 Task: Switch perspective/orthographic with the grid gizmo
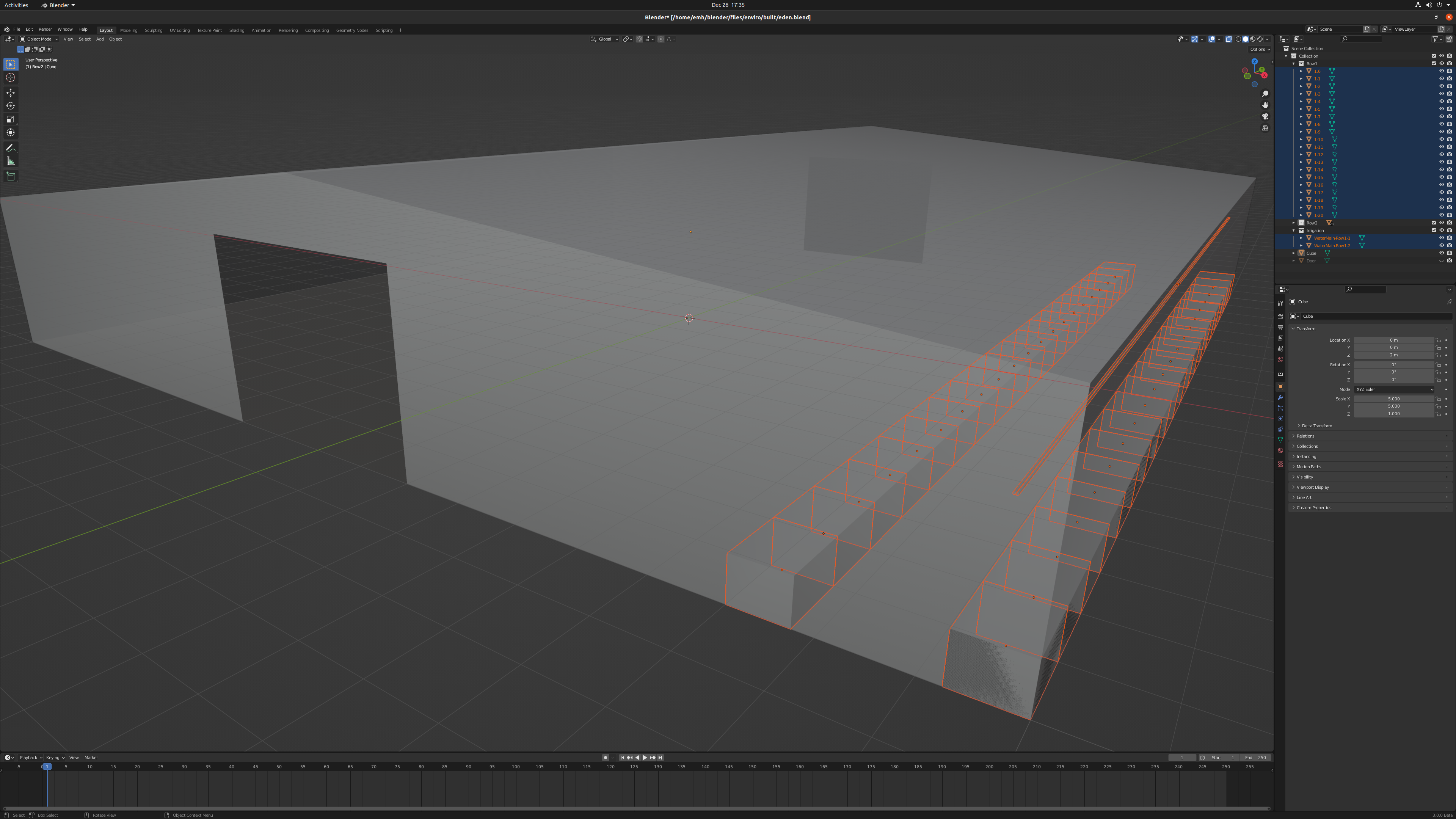click(1265, 128)
